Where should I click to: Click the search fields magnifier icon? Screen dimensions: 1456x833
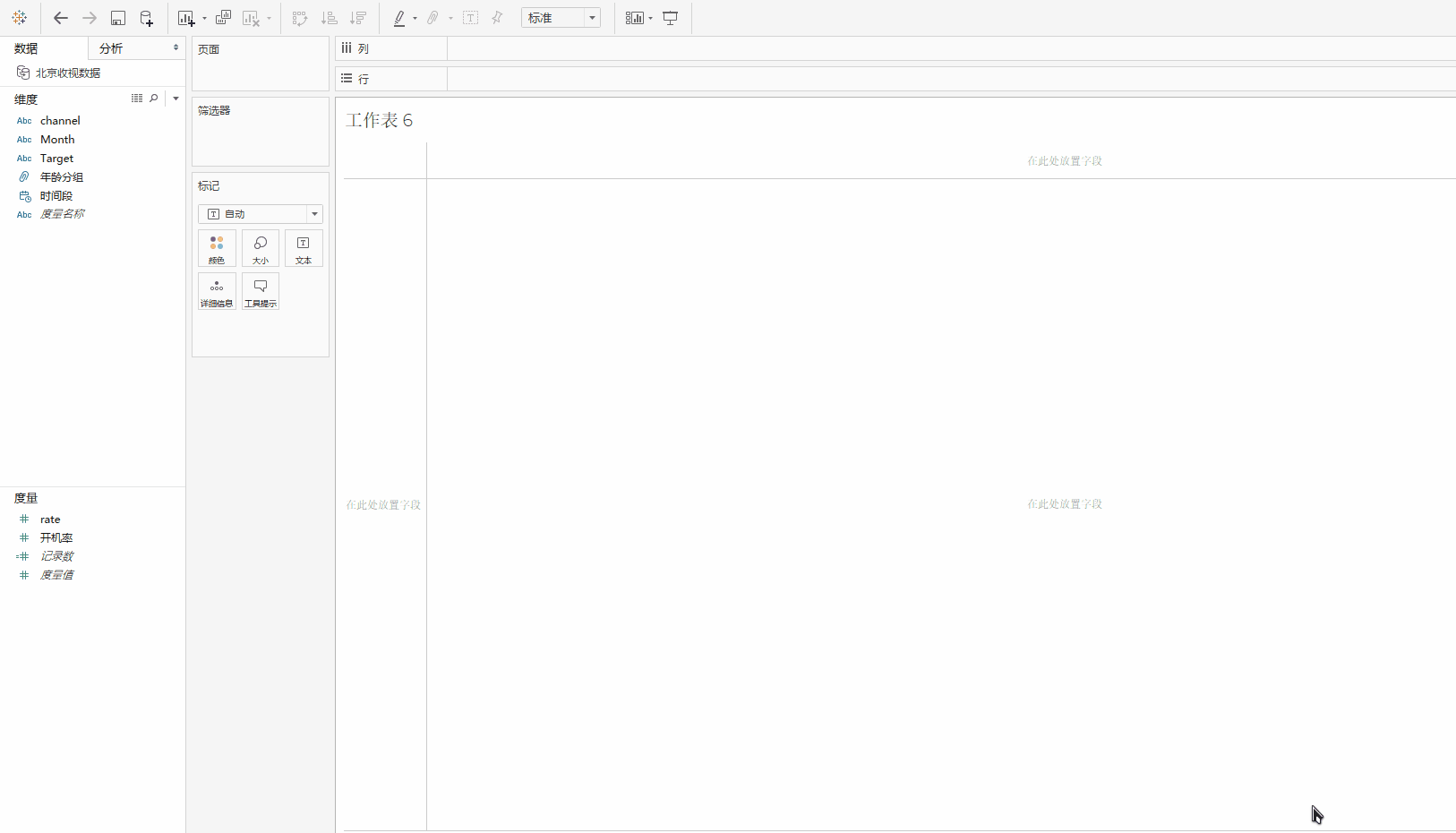click(154, 99)
